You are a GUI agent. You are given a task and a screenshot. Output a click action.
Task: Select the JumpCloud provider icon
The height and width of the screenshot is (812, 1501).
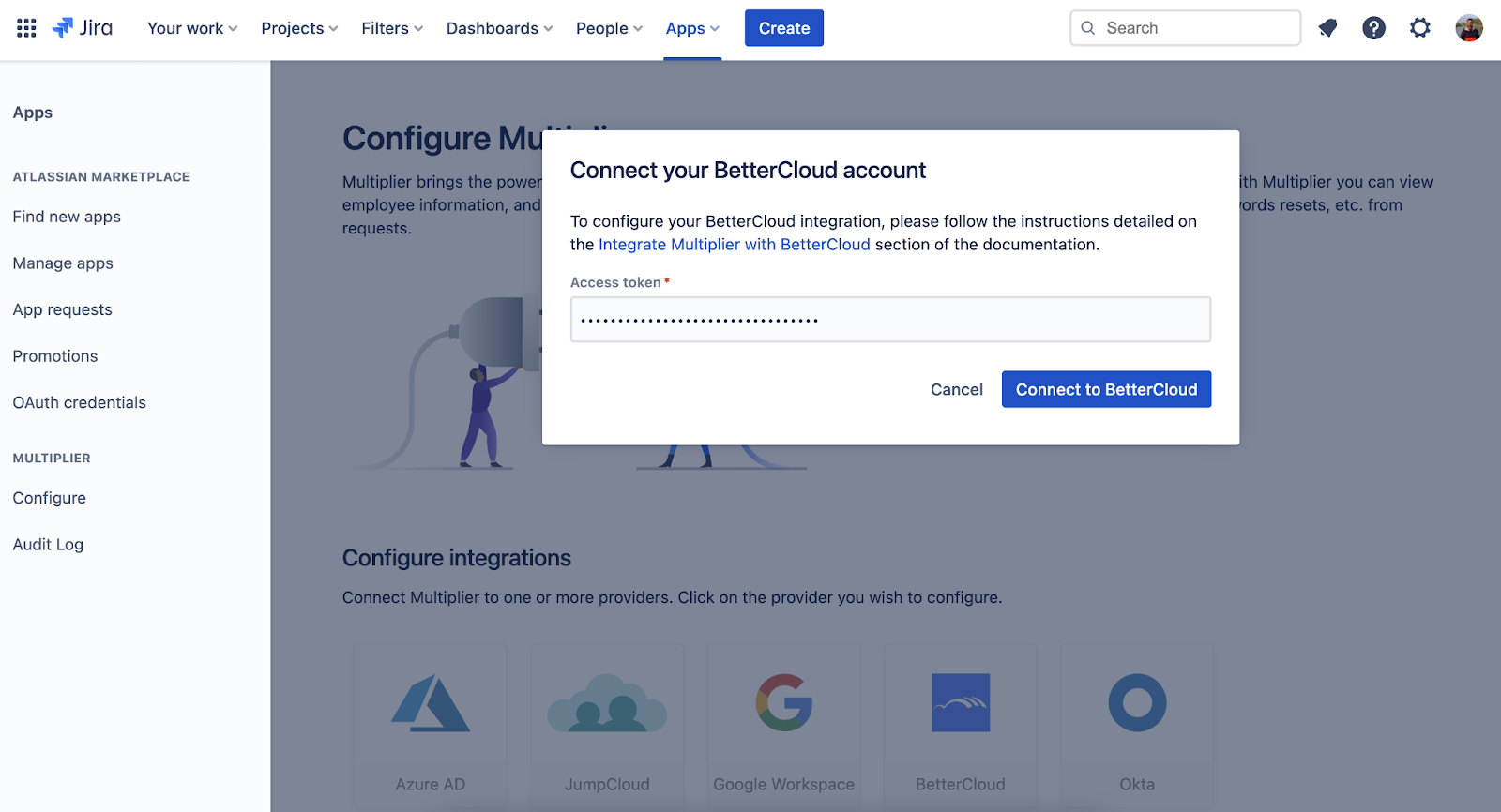click(607, 702)
